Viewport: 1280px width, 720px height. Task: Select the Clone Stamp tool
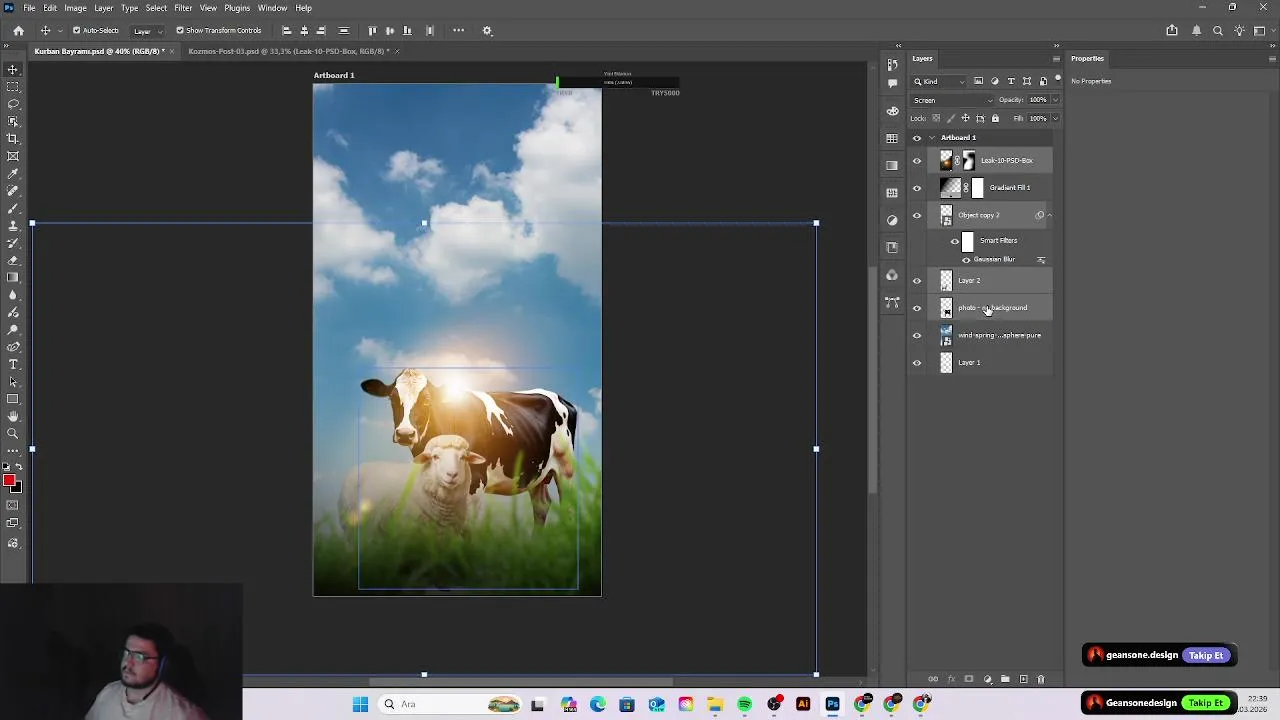pyautogui.click(x=13, y=226)
